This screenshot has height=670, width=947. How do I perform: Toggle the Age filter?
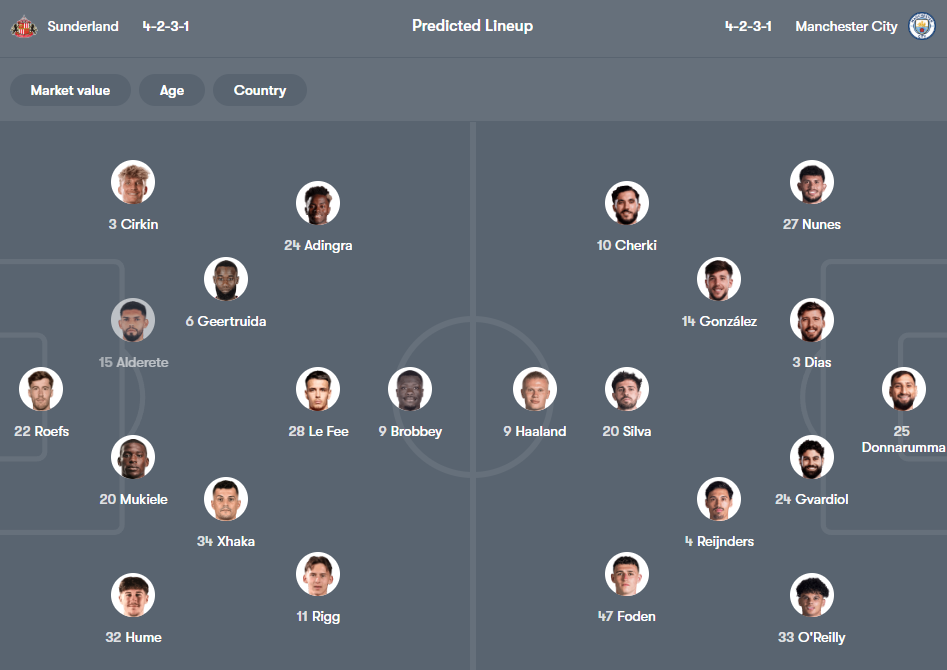(x=171, y=90)
